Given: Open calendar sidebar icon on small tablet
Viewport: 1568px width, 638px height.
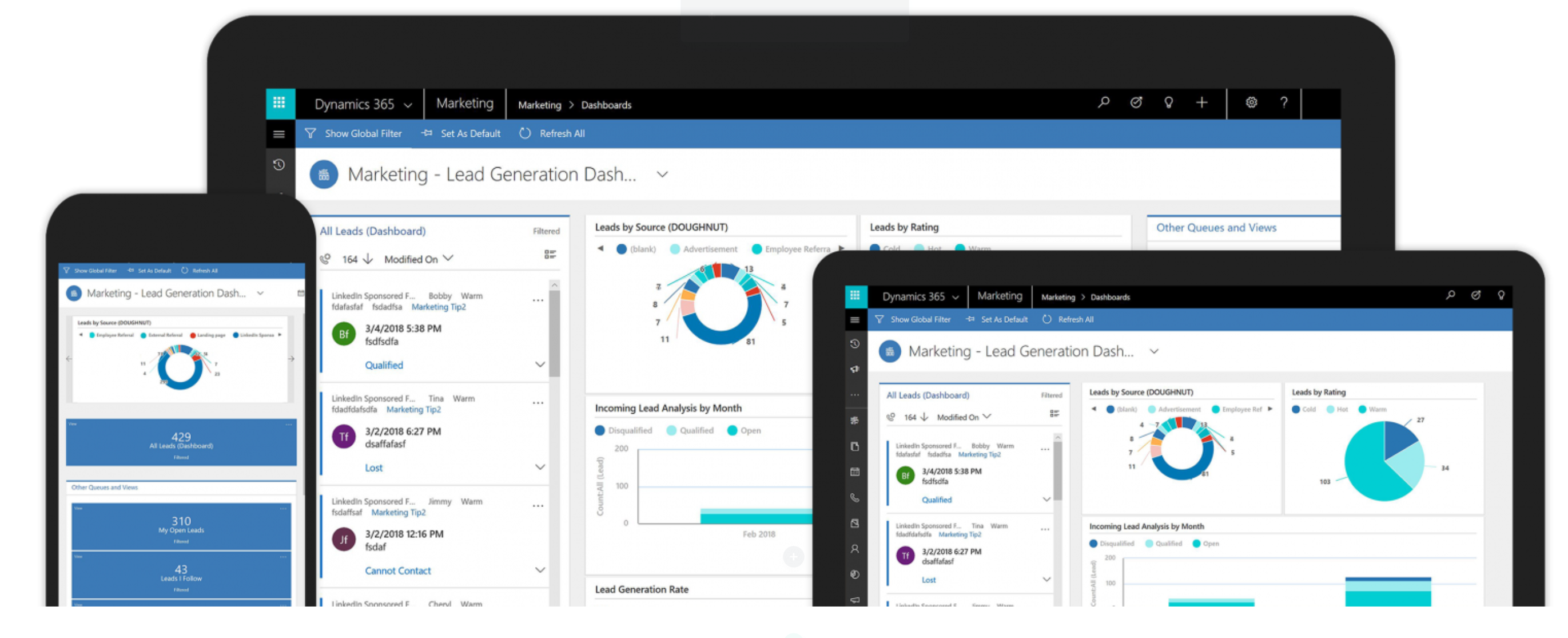Looking at the screenshot, I should (x=854, y=471).
